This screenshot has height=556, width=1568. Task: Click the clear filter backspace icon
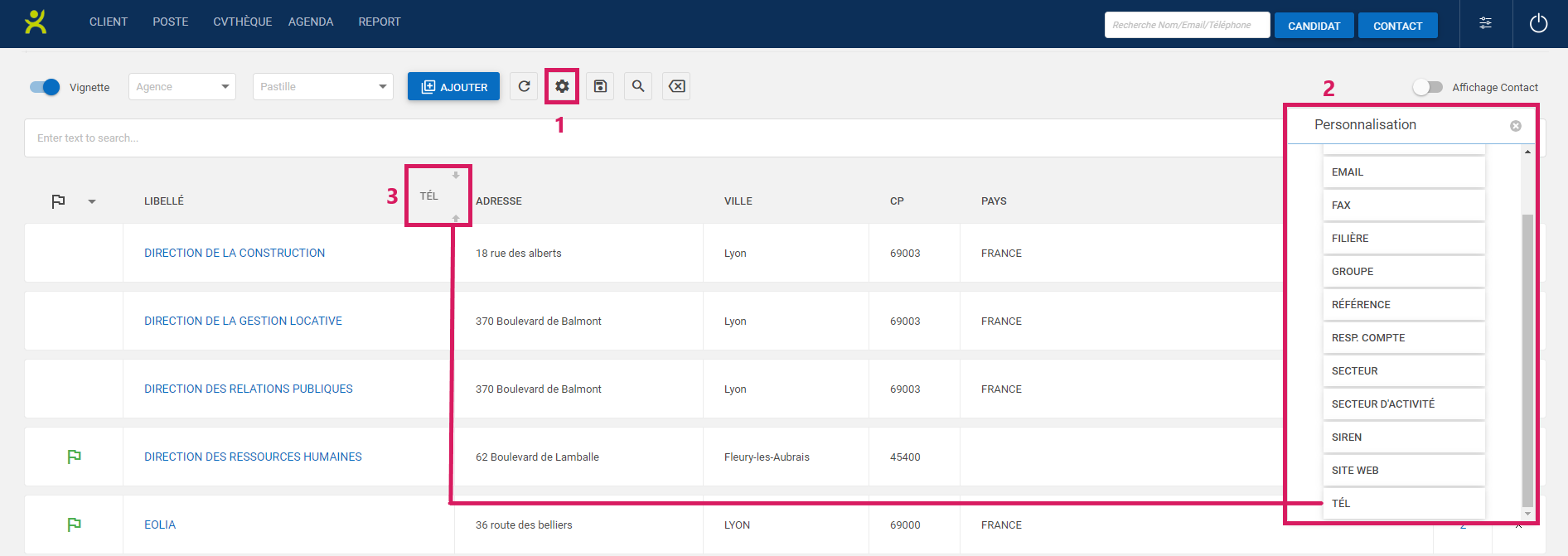coord(676,86)
